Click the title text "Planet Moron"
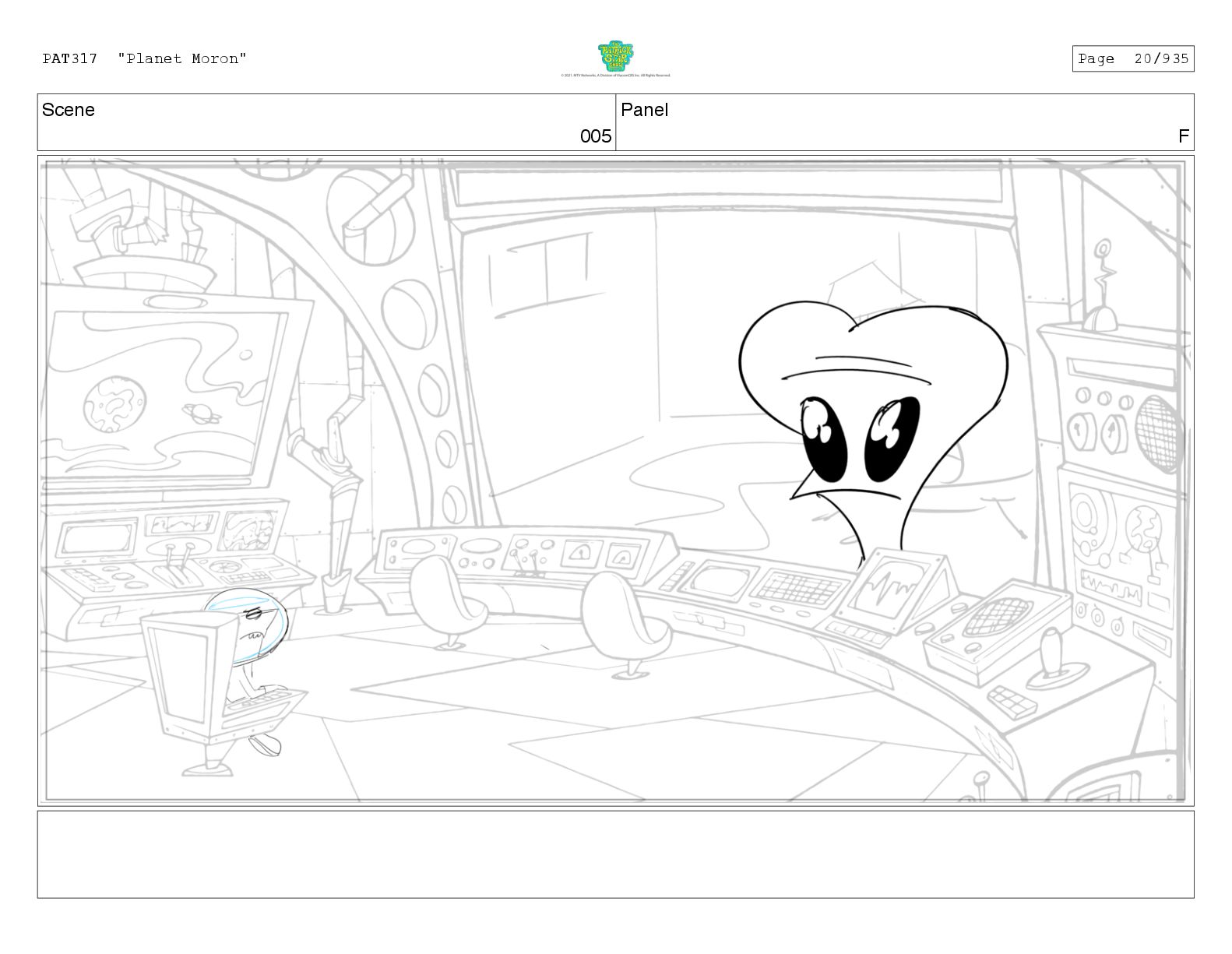1232x954 pixels. pos(182,58)
